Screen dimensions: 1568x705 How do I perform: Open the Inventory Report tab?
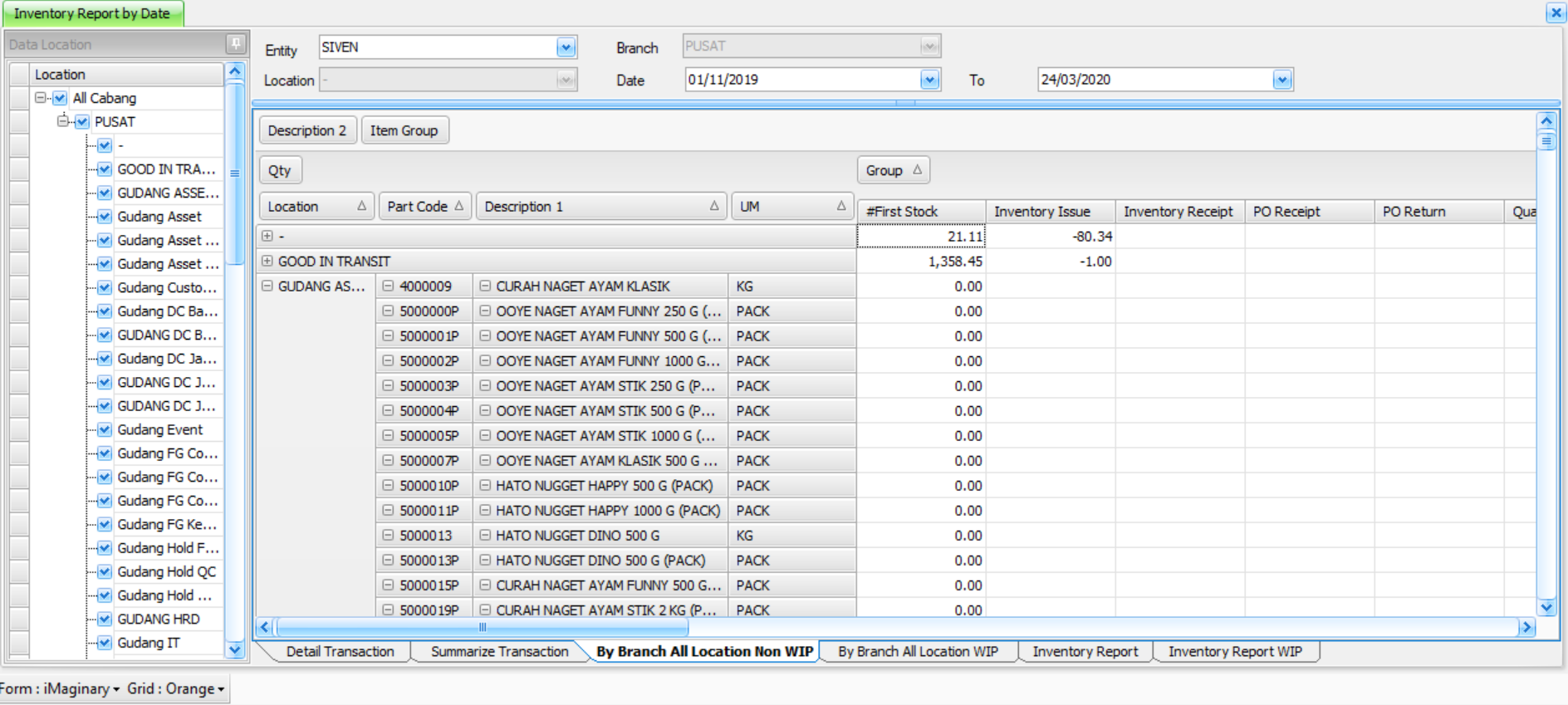[x=1085, y=652]
